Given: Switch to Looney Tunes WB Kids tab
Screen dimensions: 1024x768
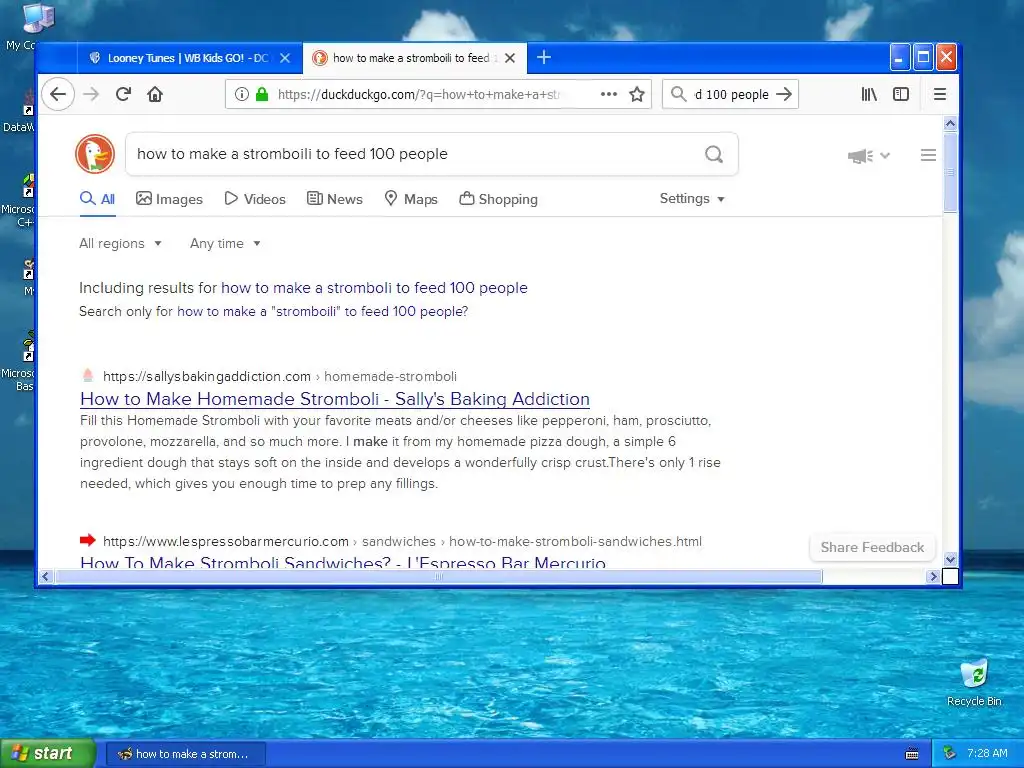Looking at the screenshot, I should pos(189,58).
